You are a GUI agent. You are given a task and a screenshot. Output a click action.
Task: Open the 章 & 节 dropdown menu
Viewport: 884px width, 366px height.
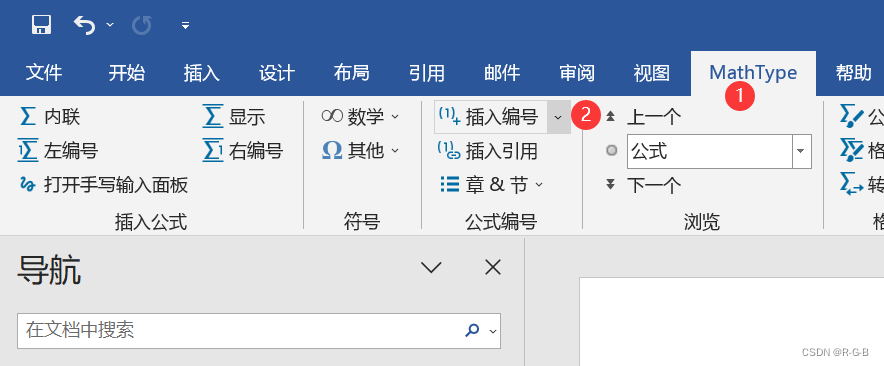[491, 184]
